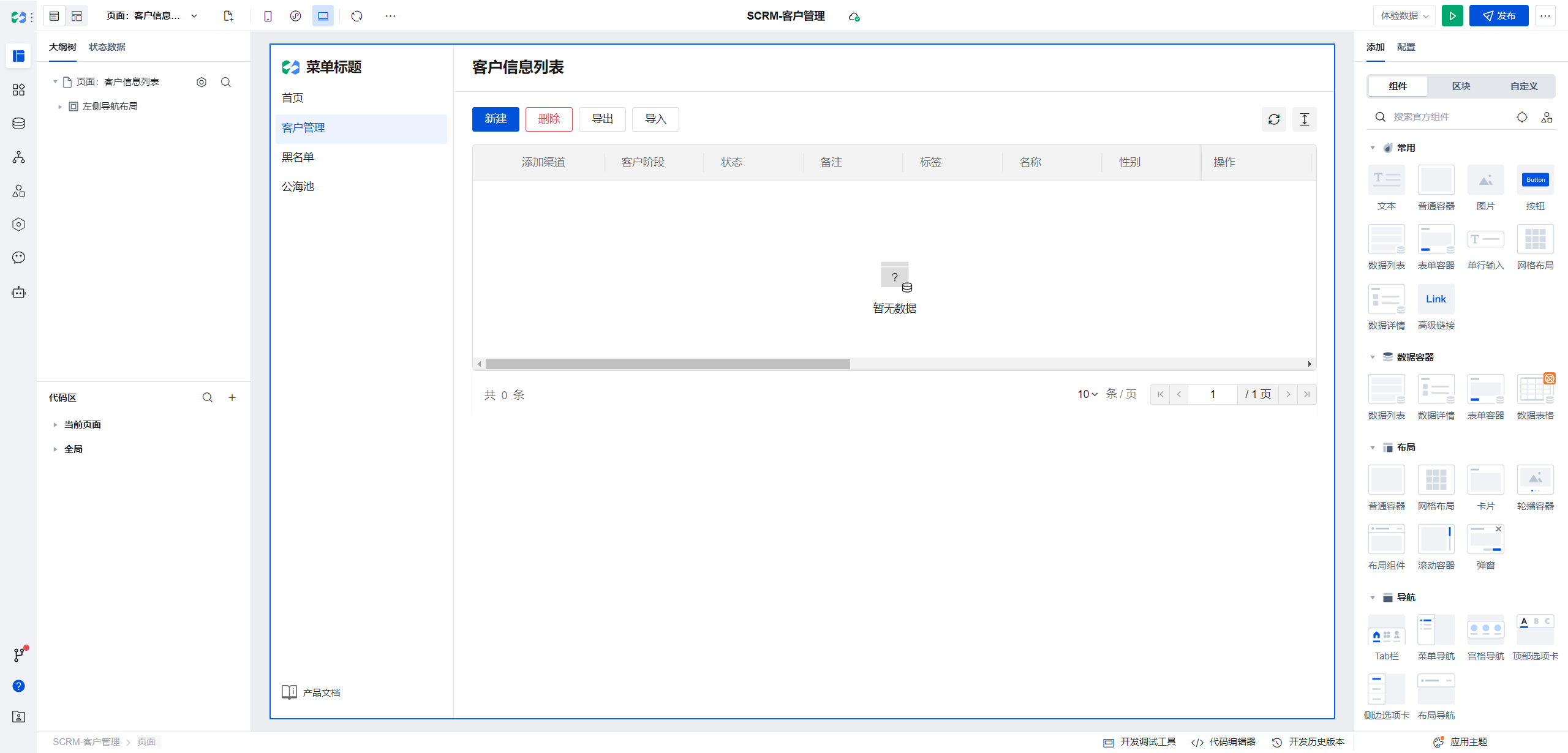Click the search icon in outline tree

[226, 82]
